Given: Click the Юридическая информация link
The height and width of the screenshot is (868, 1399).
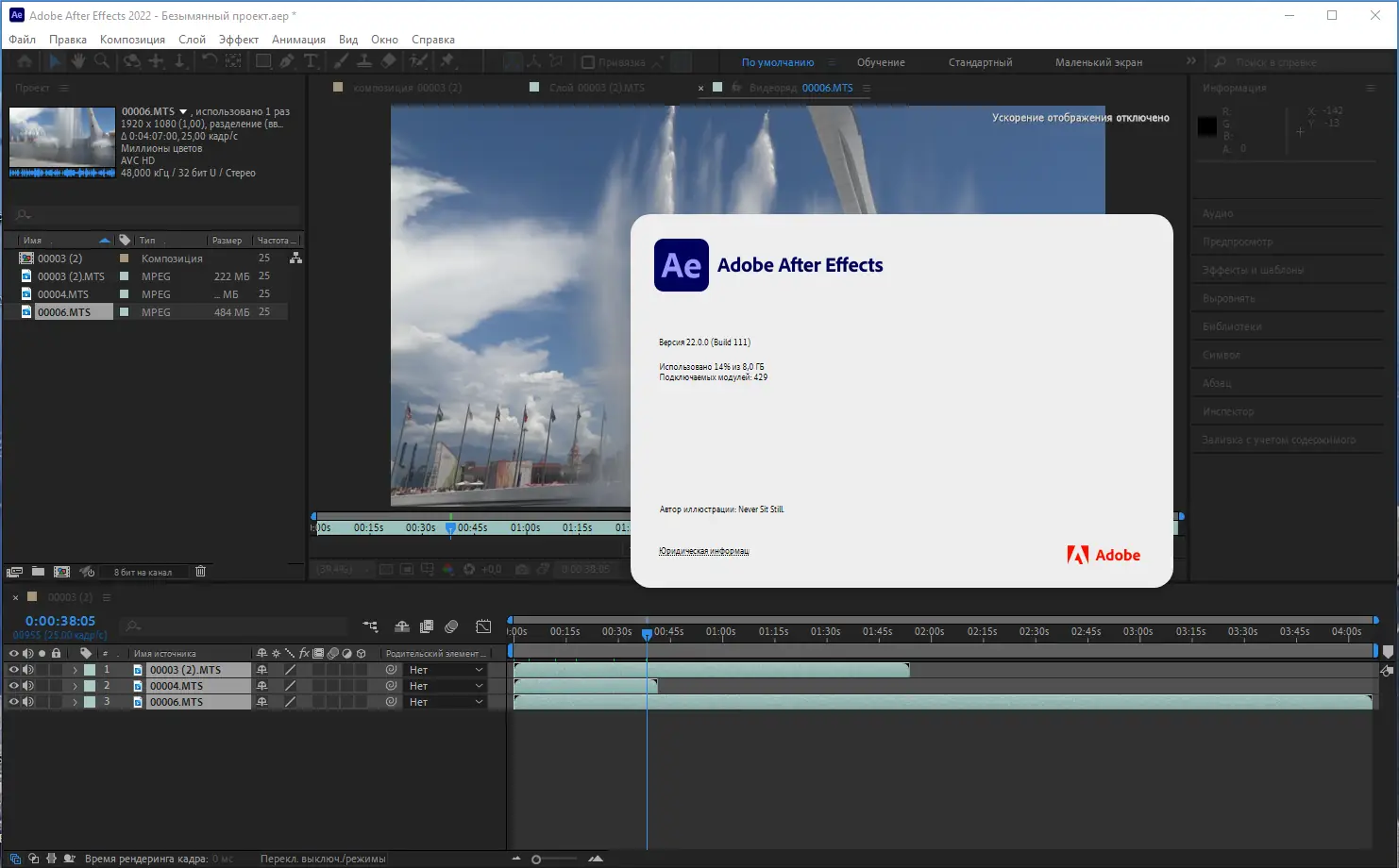Looking at the screenshot, I should tap(703, 551).
